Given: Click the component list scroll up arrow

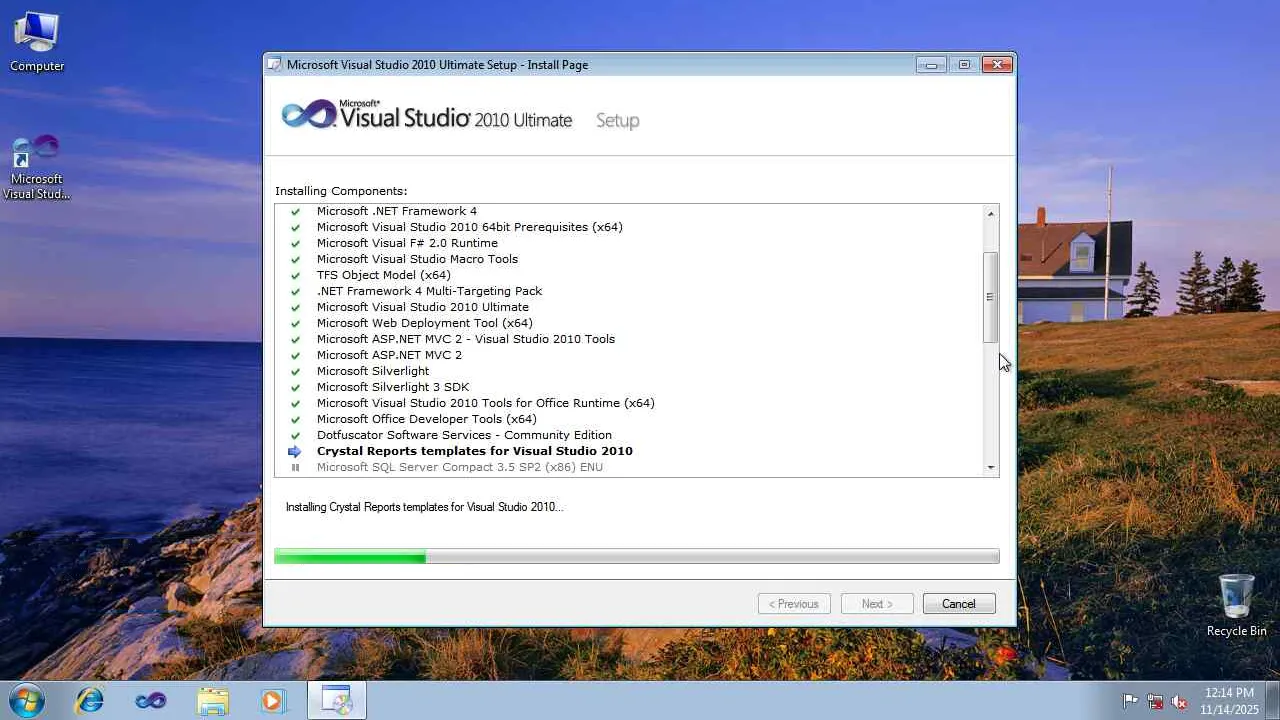Looking at the screenshot, I should [x=991, y=213].
